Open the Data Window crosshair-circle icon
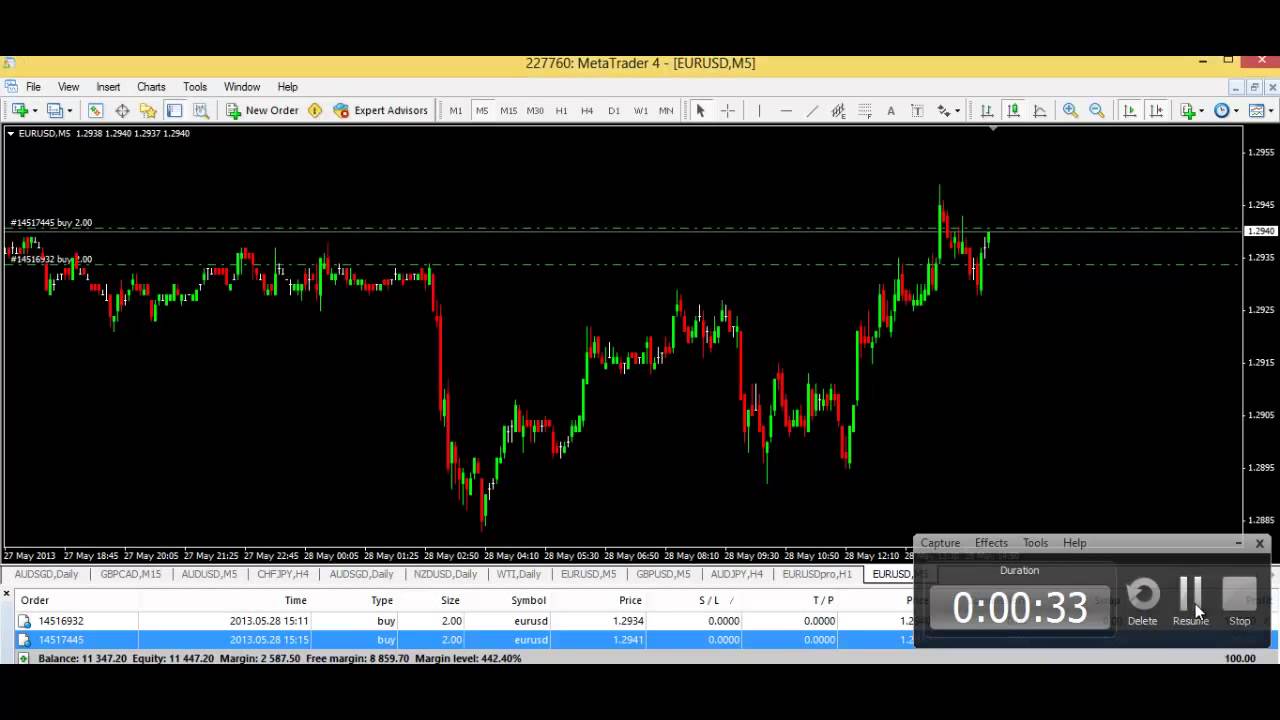 (122, 110)
